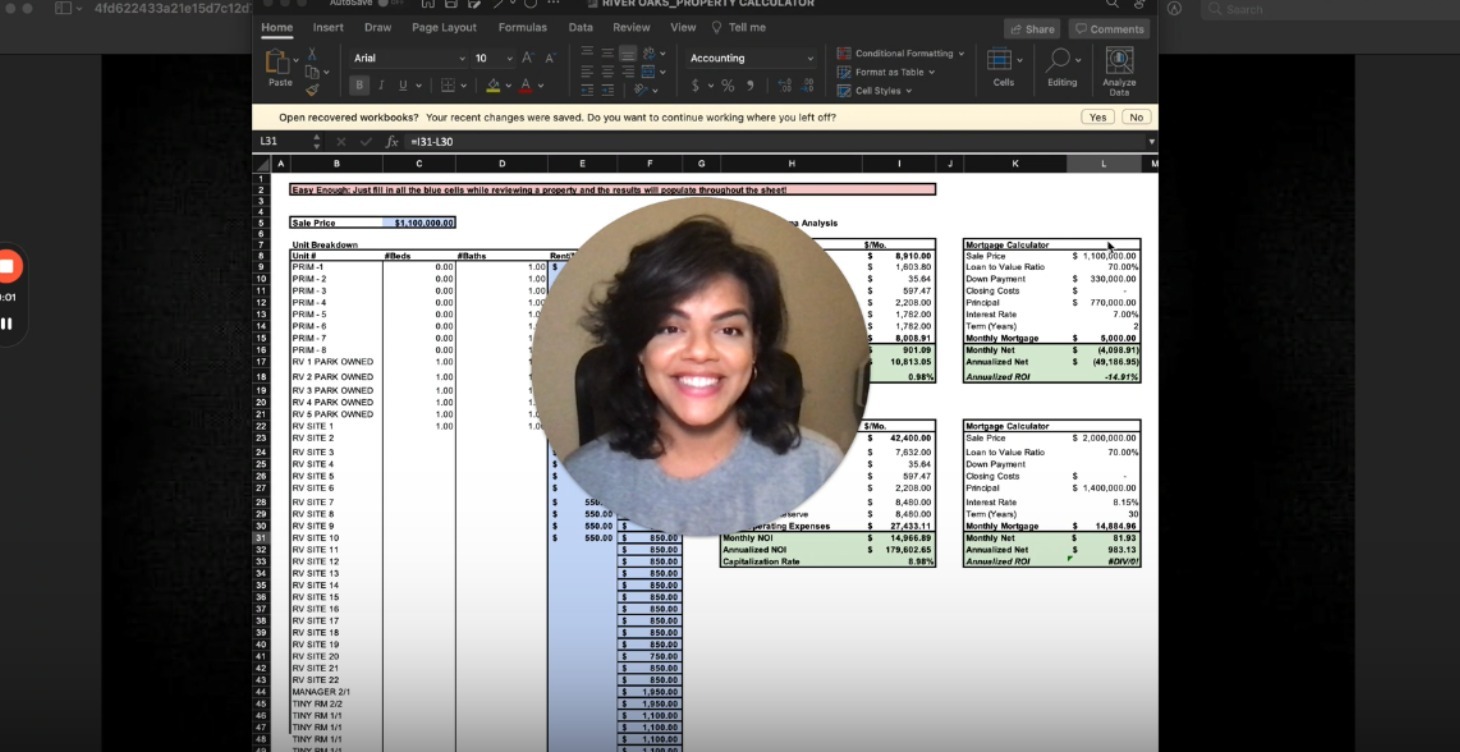Open Format as Table menu

(886, 72)
